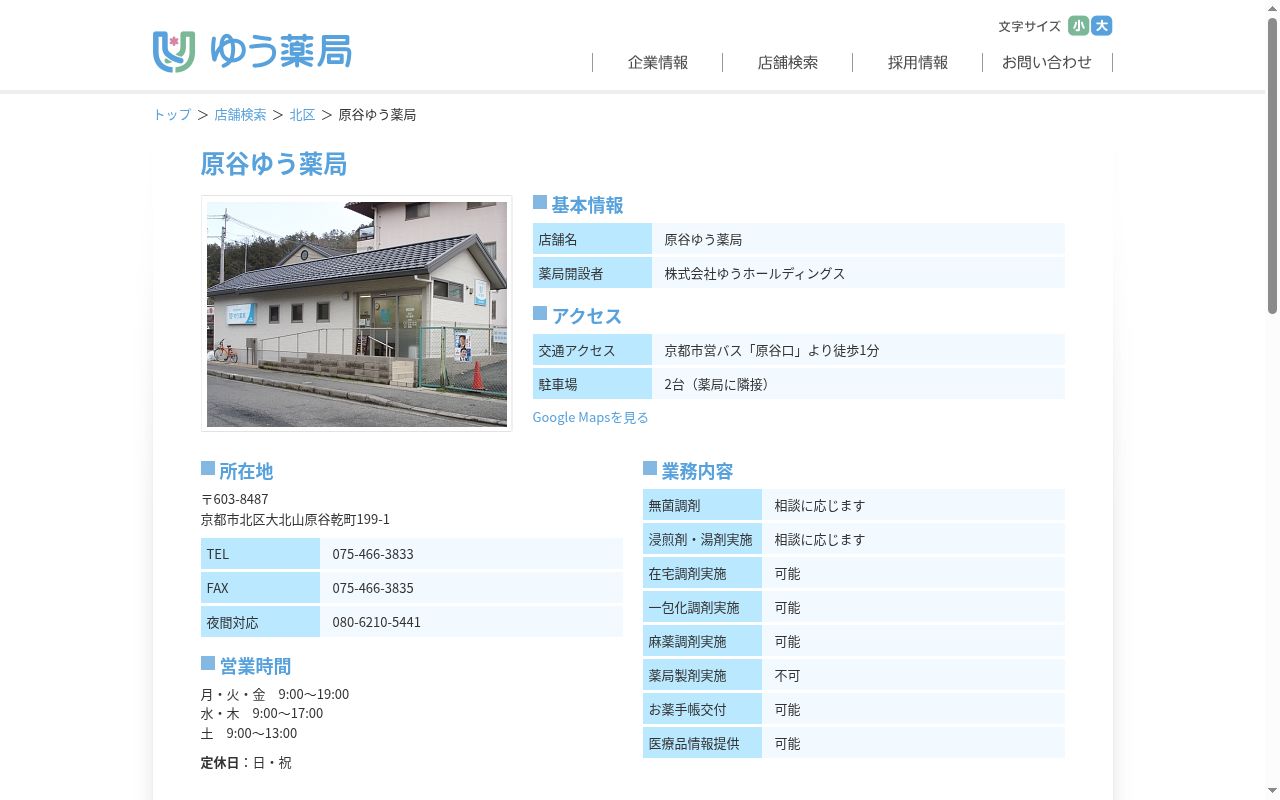Image resolution: width=1280 pixels, height=800 pixels.
Task: Click the 在宅調剤実施 row label
Action: tap(702, 574)
